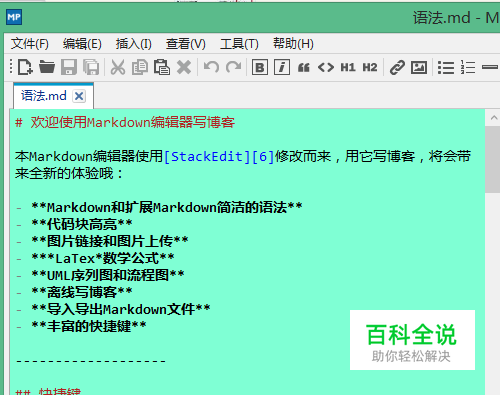
Task: Click the line **导入导出Markdown文件**
Action: pos(121,309)
